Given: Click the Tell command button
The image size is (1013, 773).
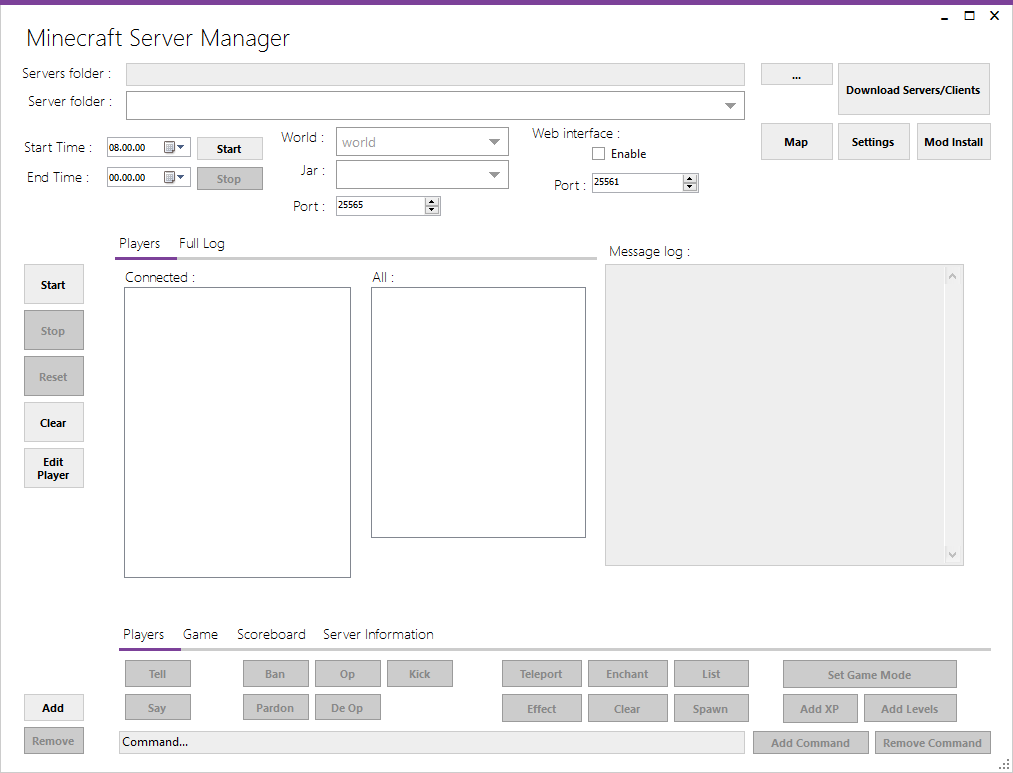Looking at the screenshot, I should [x=158, y=674].
